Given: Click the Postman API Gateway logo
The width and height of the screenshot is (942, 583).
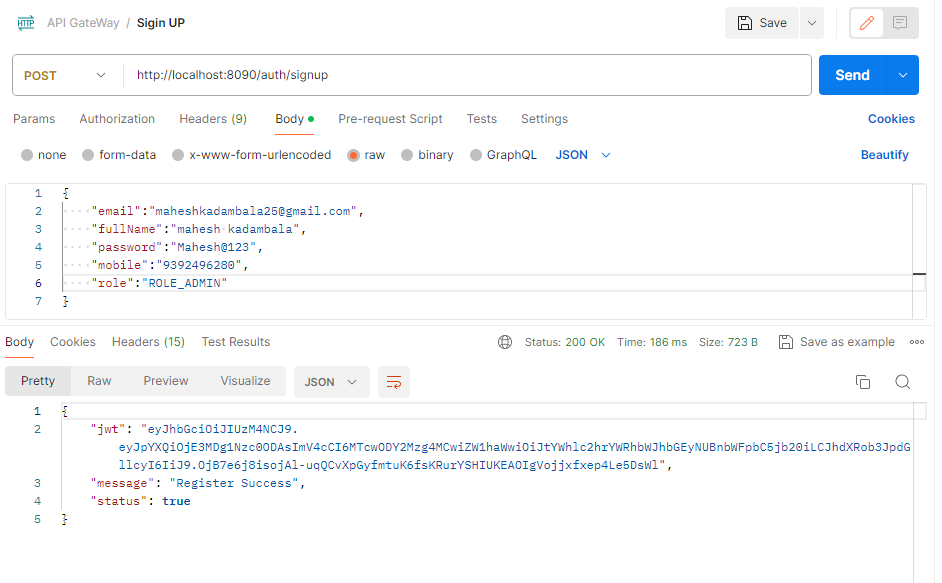Looking at the screenshot, I should tap(24, 22).
